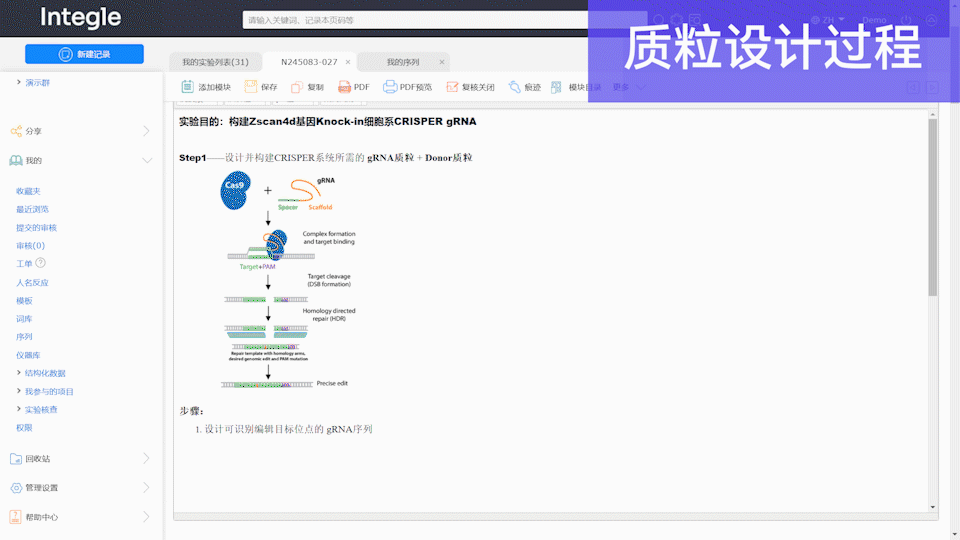Click 模块目录 toolbar icon
This screenshot has height=540, width=960.
tap(556, 87)
